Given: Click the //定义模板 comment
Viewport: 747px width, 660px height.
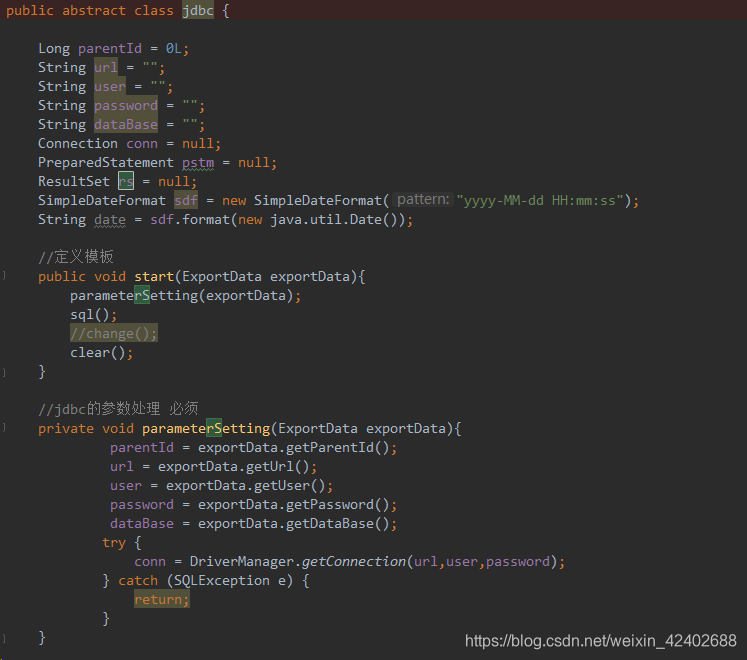Looking at the screenshot, I should click(x=76, y=256).
